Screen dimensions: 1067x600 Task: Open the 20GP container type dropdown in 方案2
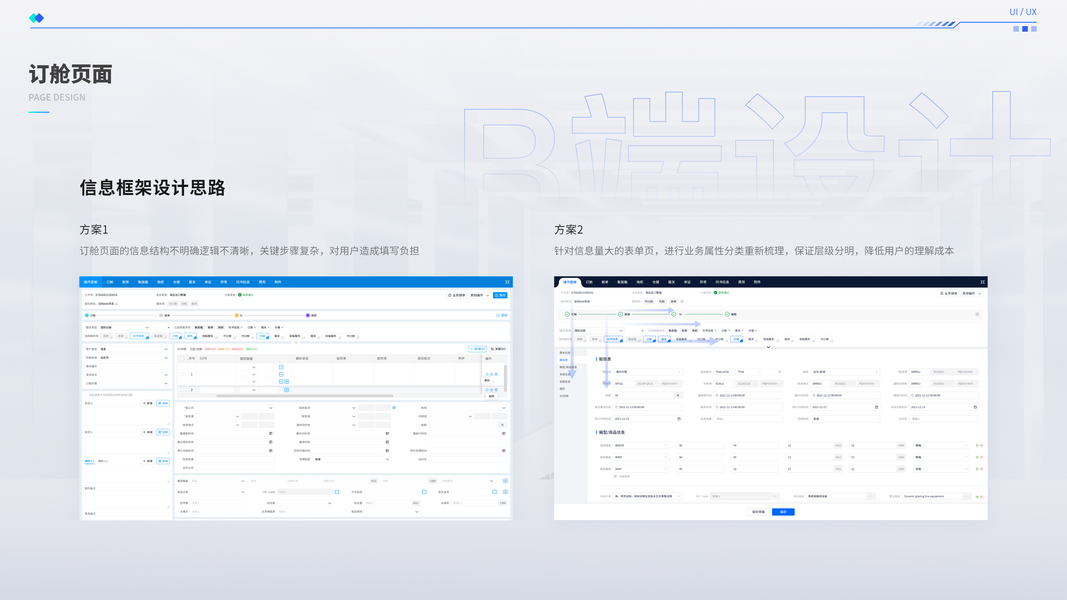(x=640, y=469)
